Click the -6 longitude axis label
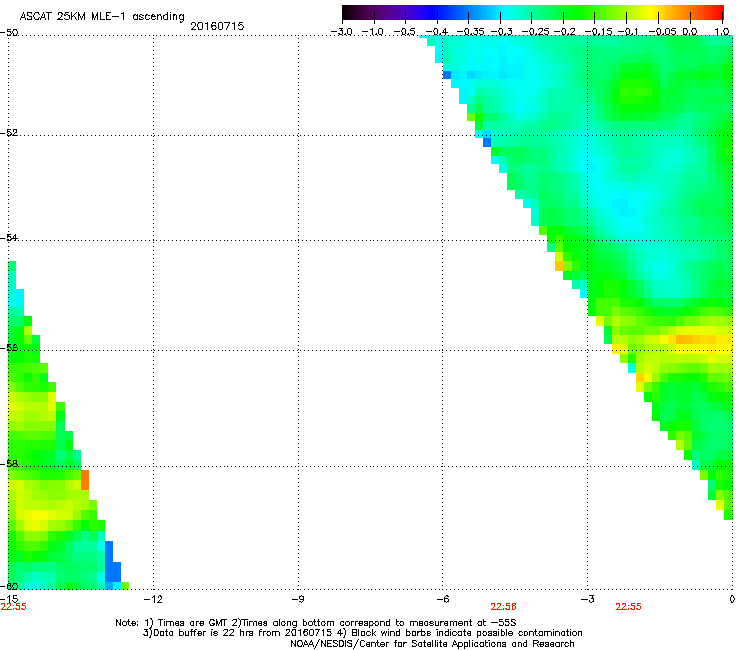This screenshot has height=650, width=740. click(442, 599)
